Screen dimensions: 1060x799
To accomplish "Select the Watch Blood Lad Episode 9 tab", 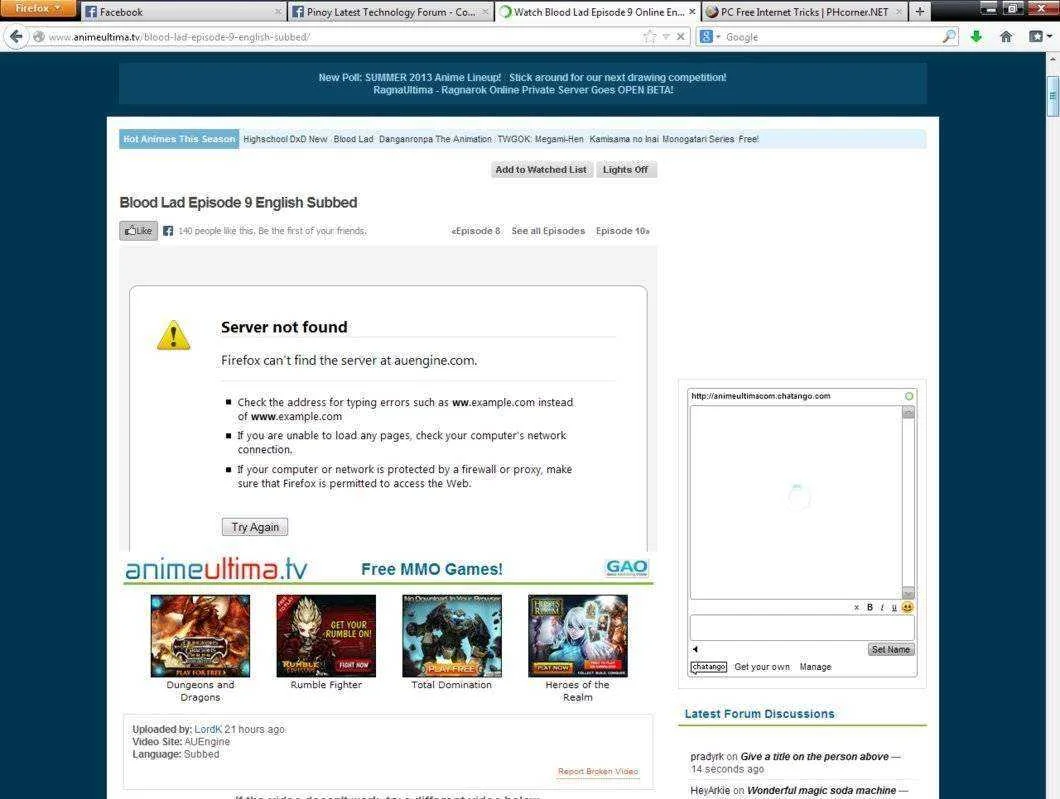I will pos(598,11).
